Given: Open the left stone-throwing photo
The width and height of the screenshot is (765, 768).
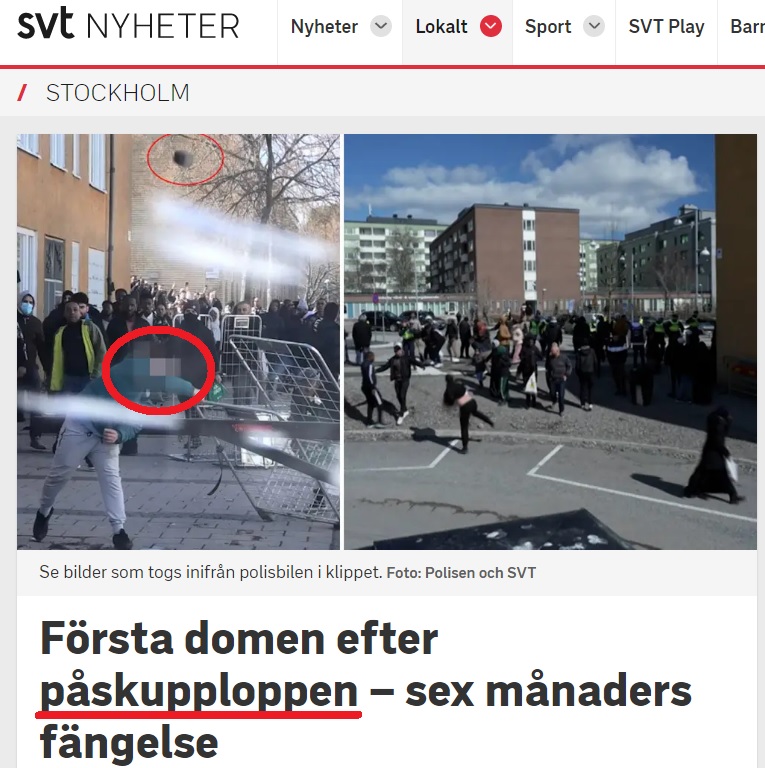Looking at the screenshot, I should tap(178, 341).
